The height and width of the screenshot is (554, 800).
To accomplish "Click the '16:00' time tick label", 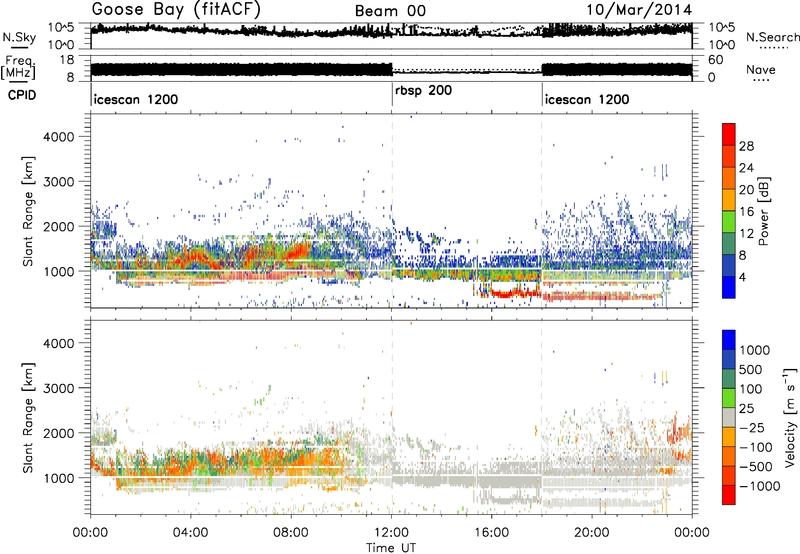I will coord(491,533).
